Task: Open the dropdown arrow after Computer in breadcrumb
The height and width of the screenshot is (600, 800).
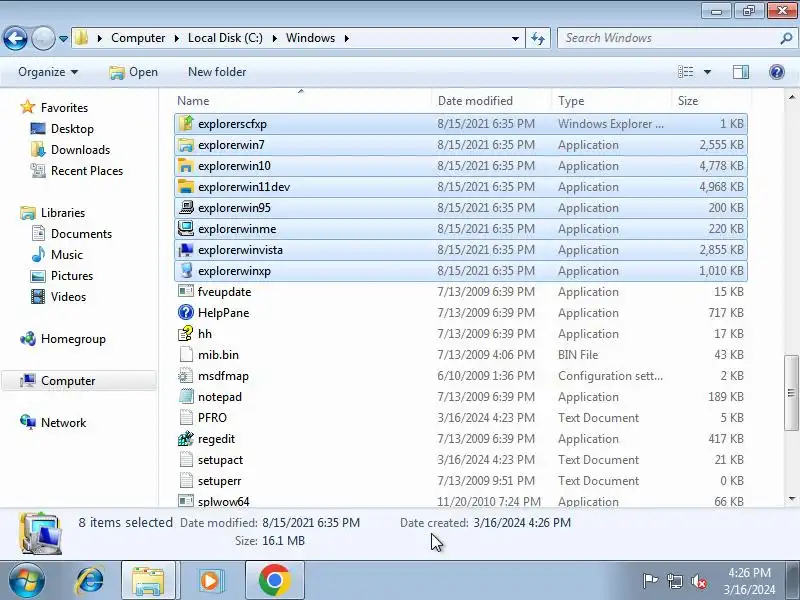Action: point(177,38)
